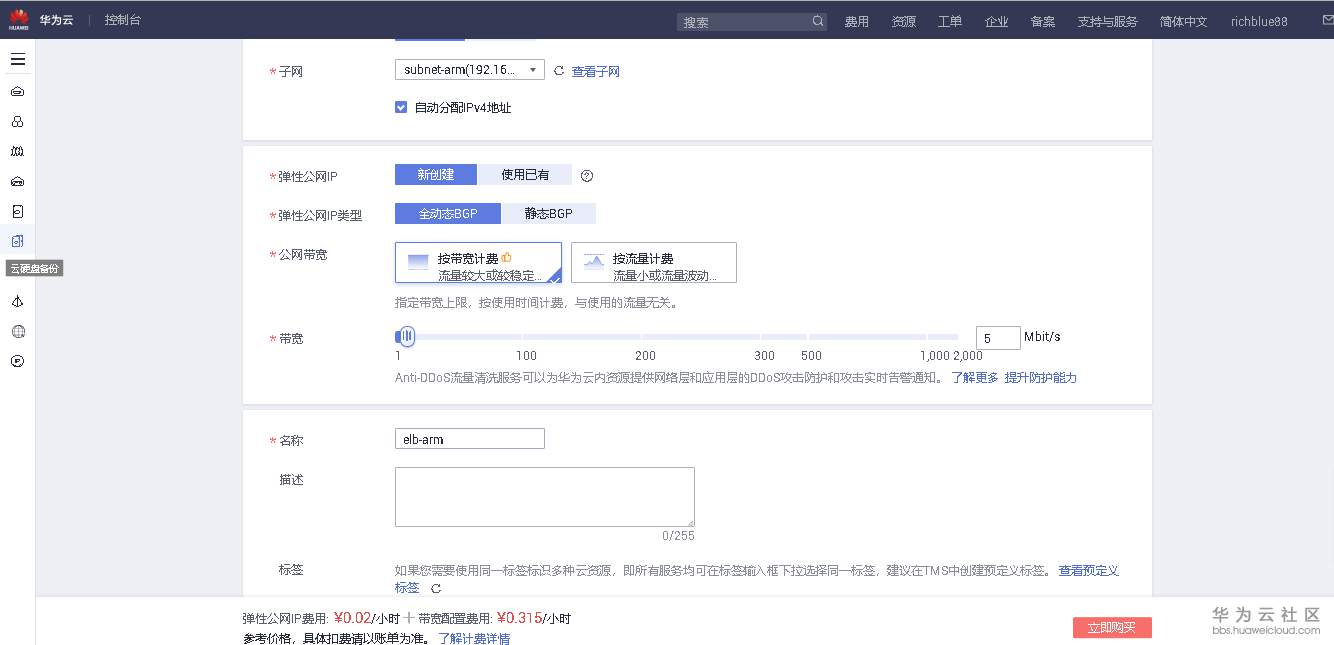Viewport: 1334px width, 645px height.
Task: Select 按流量计费 billing option
Action: 654,263
